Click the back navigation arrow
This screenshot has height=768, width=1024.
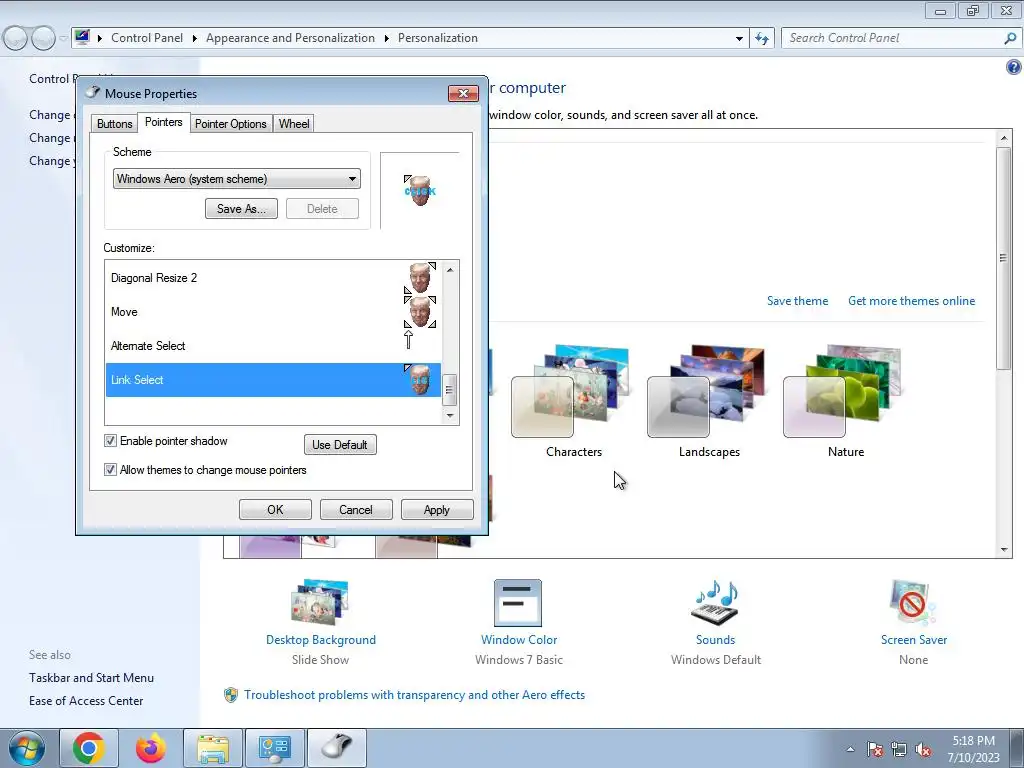(x=16, y=39)
